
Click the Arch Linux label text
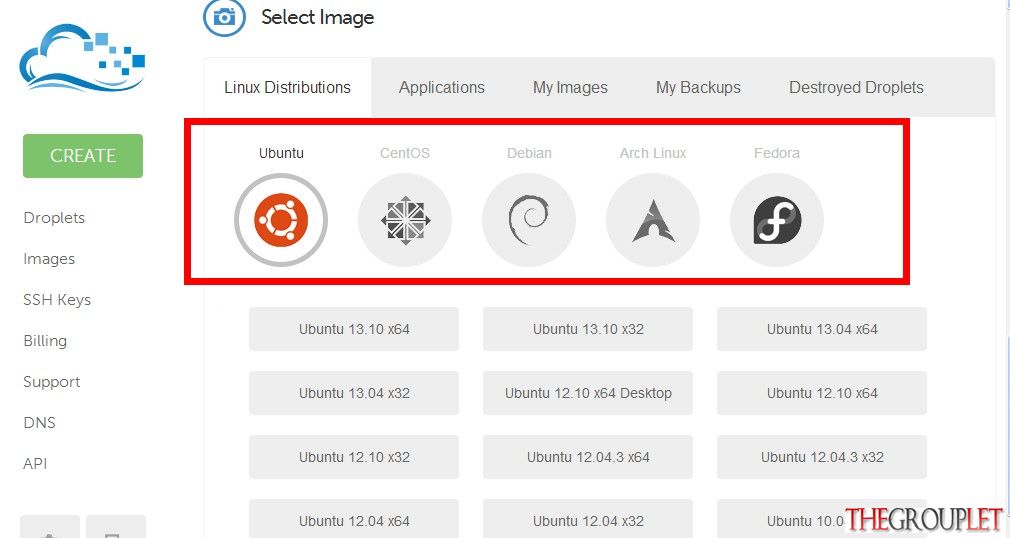[653, 153]
